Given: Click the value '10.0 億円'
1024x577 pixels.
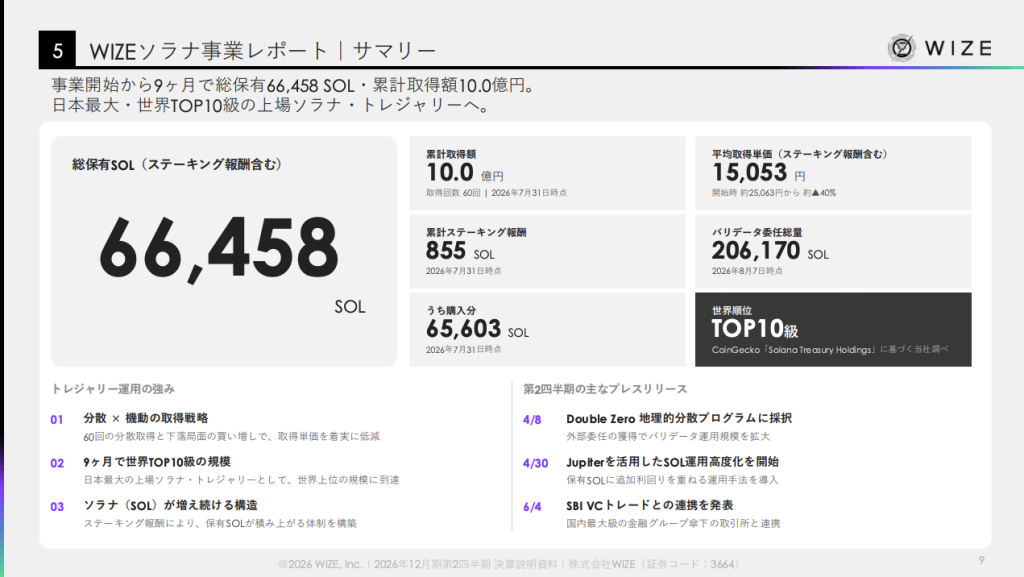Looking at the screenshot, I should [x=465, y=173].
